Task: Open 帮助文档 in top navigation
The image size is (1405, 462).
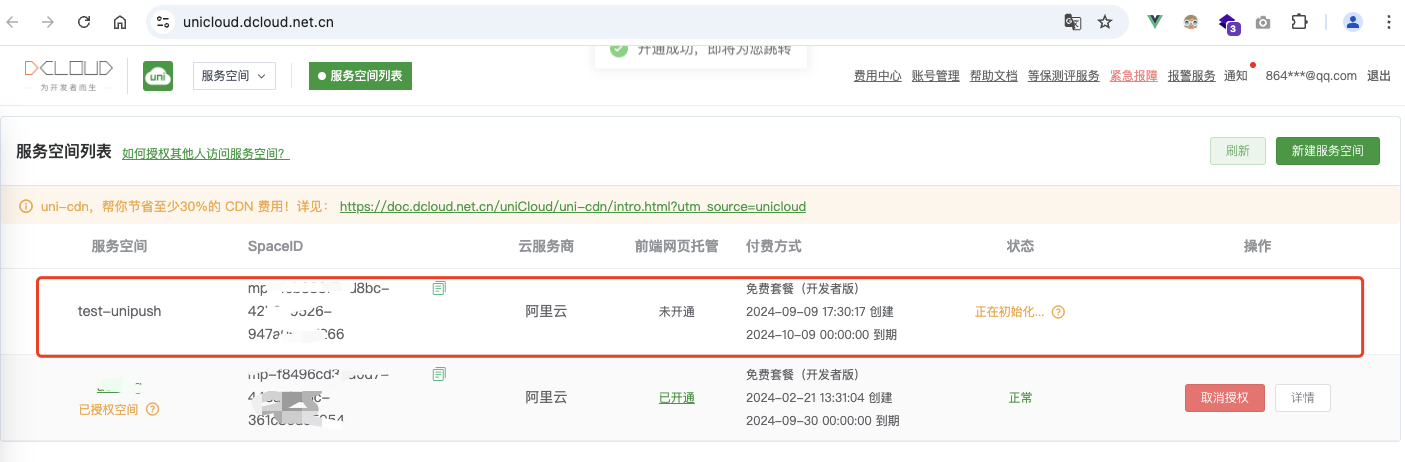Action: [x=994, y=76]
